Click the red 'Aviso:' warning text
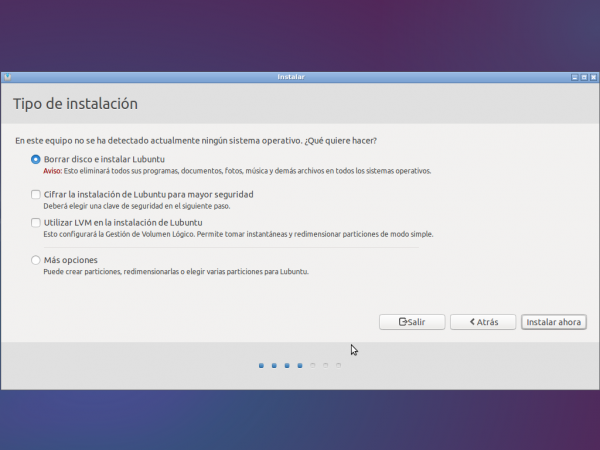600x450 pixels. [x=52, y=171]
